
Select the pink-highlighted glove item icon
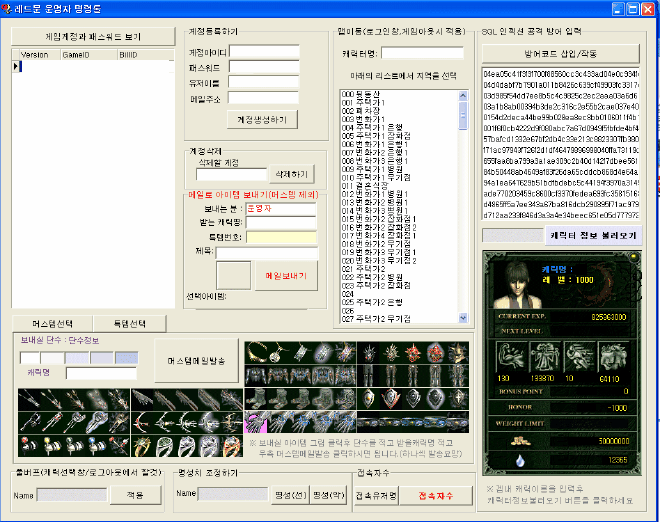pos(255,422)
